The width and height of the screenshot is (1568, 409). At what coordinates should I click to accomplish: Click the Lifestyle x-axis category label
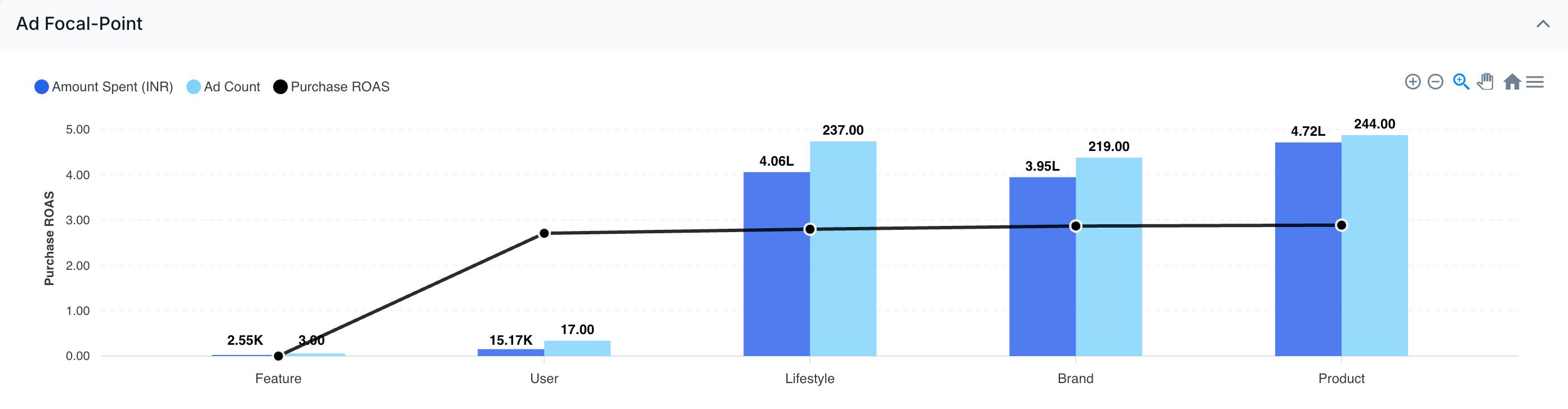(x=809, y=379)
